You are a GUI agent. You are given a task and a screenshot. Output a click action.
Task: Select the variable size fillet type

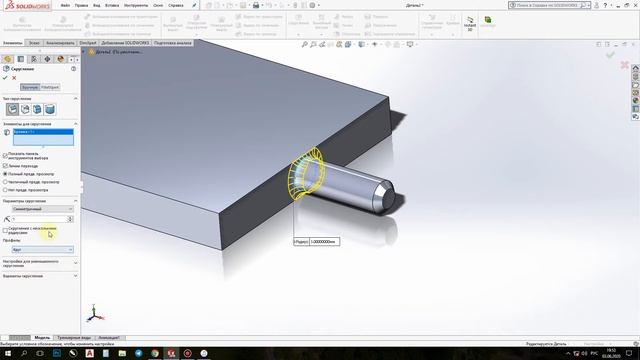(x=25, y=109)
